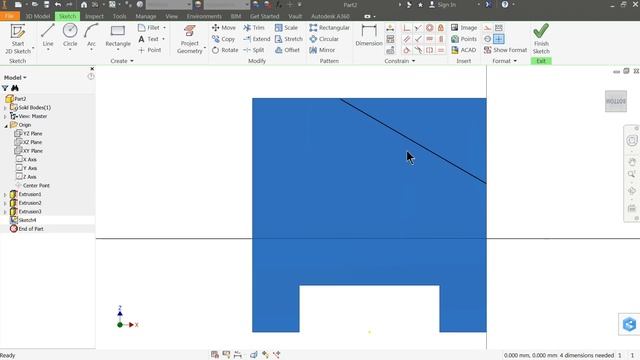Choose the Fillet tool
640x360 pixels.
[152, 27]
